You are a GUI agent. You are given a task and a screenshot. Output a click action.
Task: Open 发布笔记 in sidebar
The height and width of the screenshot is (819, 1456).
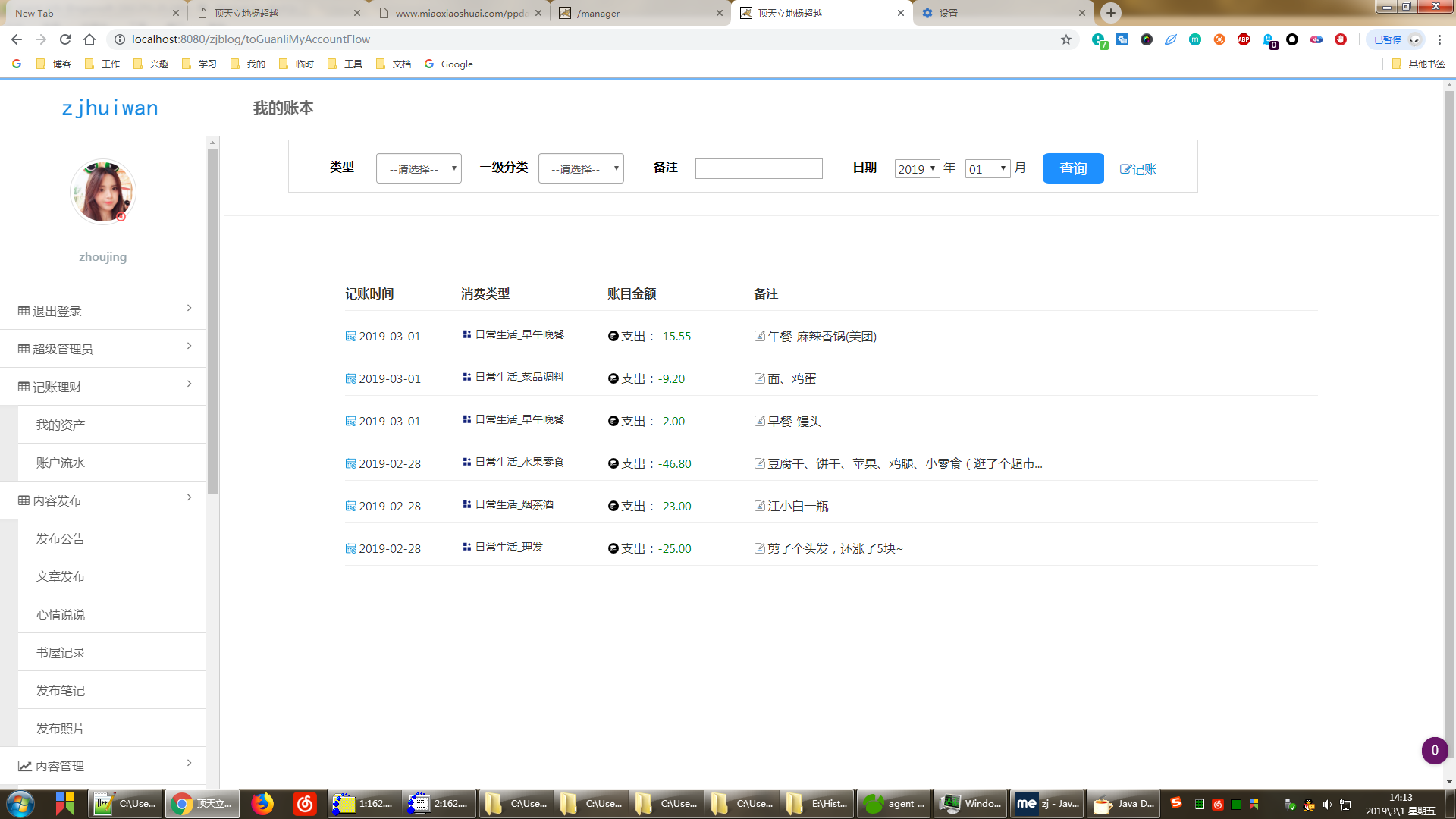coord(112,690)
